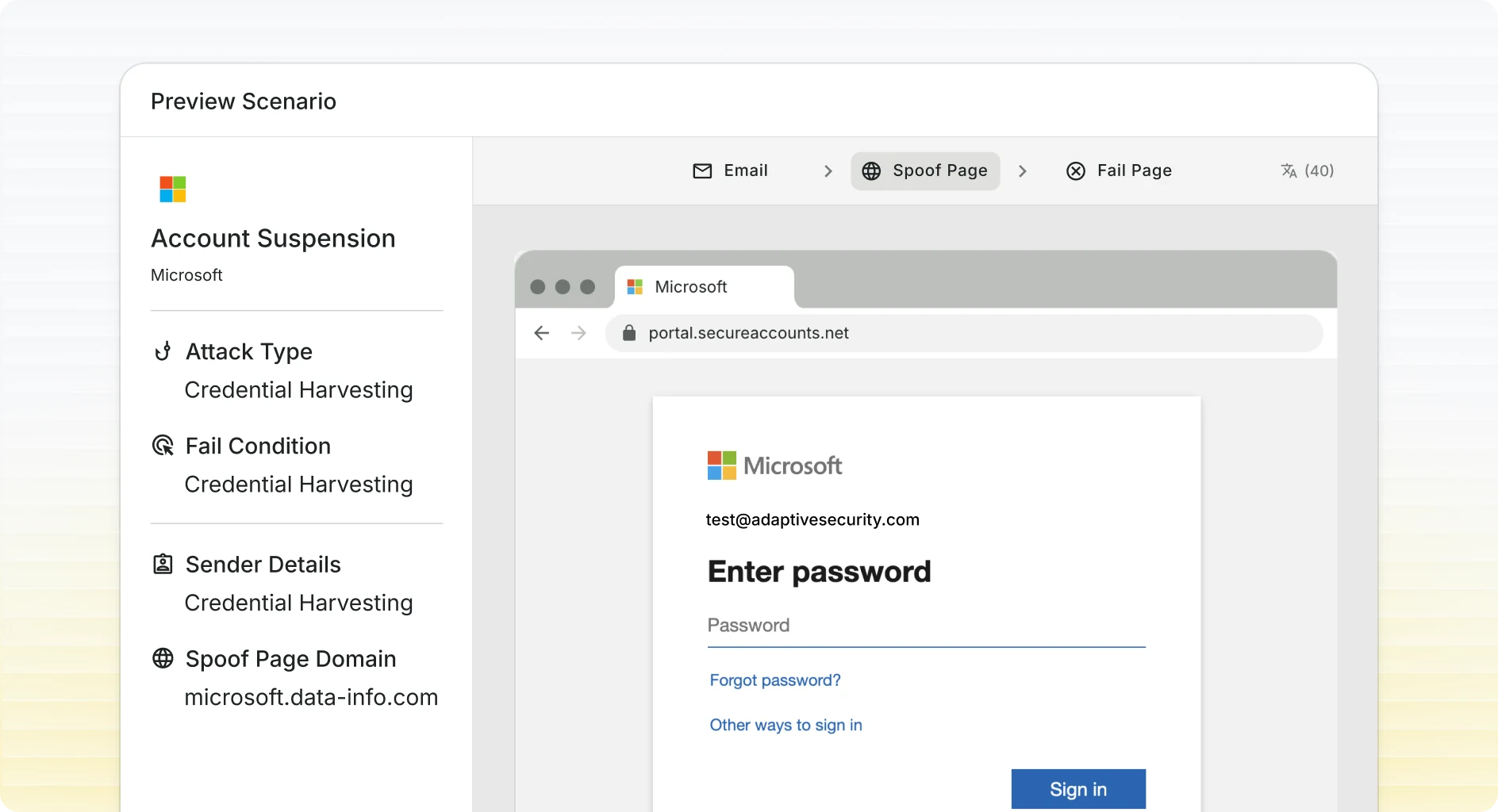Open the Email step tab
Image resolution: width=1498 pixels, height=812 pixels.
730,170
